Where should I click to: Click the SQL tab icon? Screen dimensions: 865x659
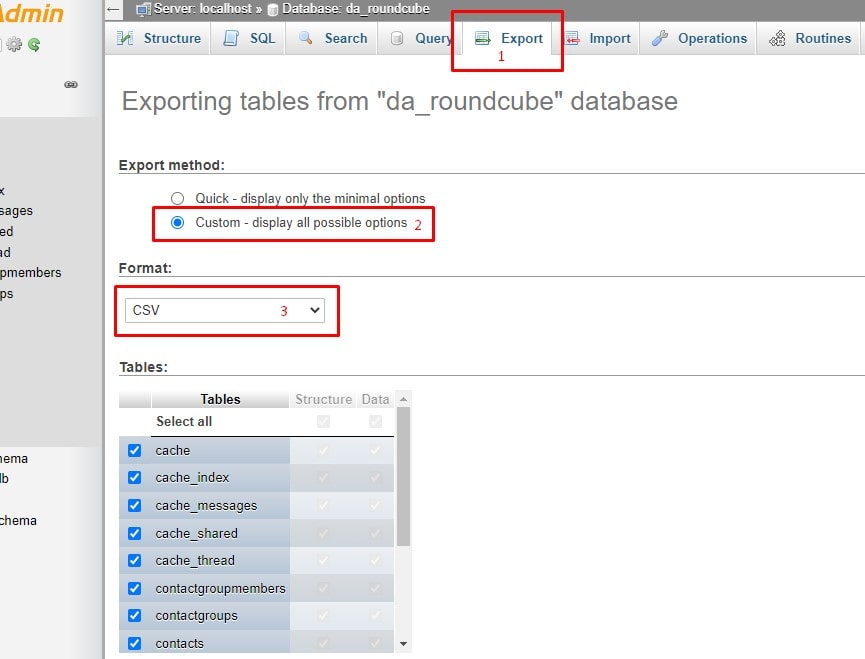point(231,39)
